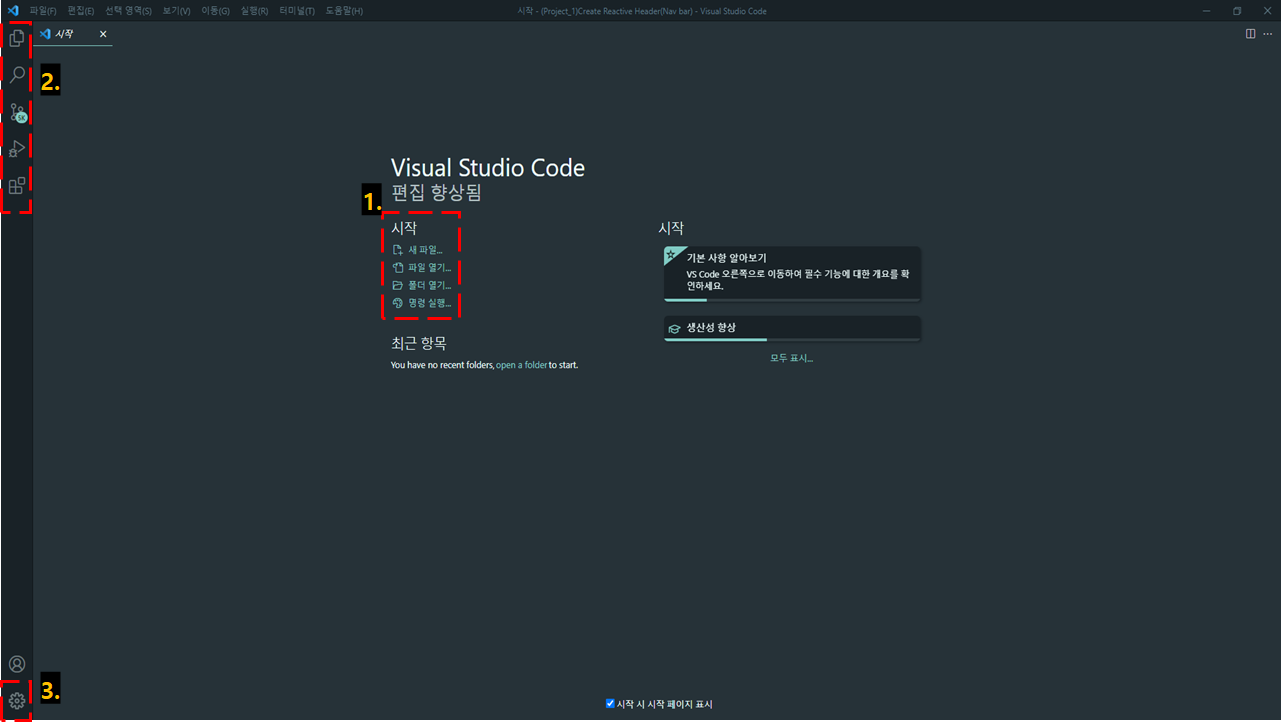Click the VS Code logo in title bar
This screenshot has width=1281, height=722.
[x=13, y=10]
